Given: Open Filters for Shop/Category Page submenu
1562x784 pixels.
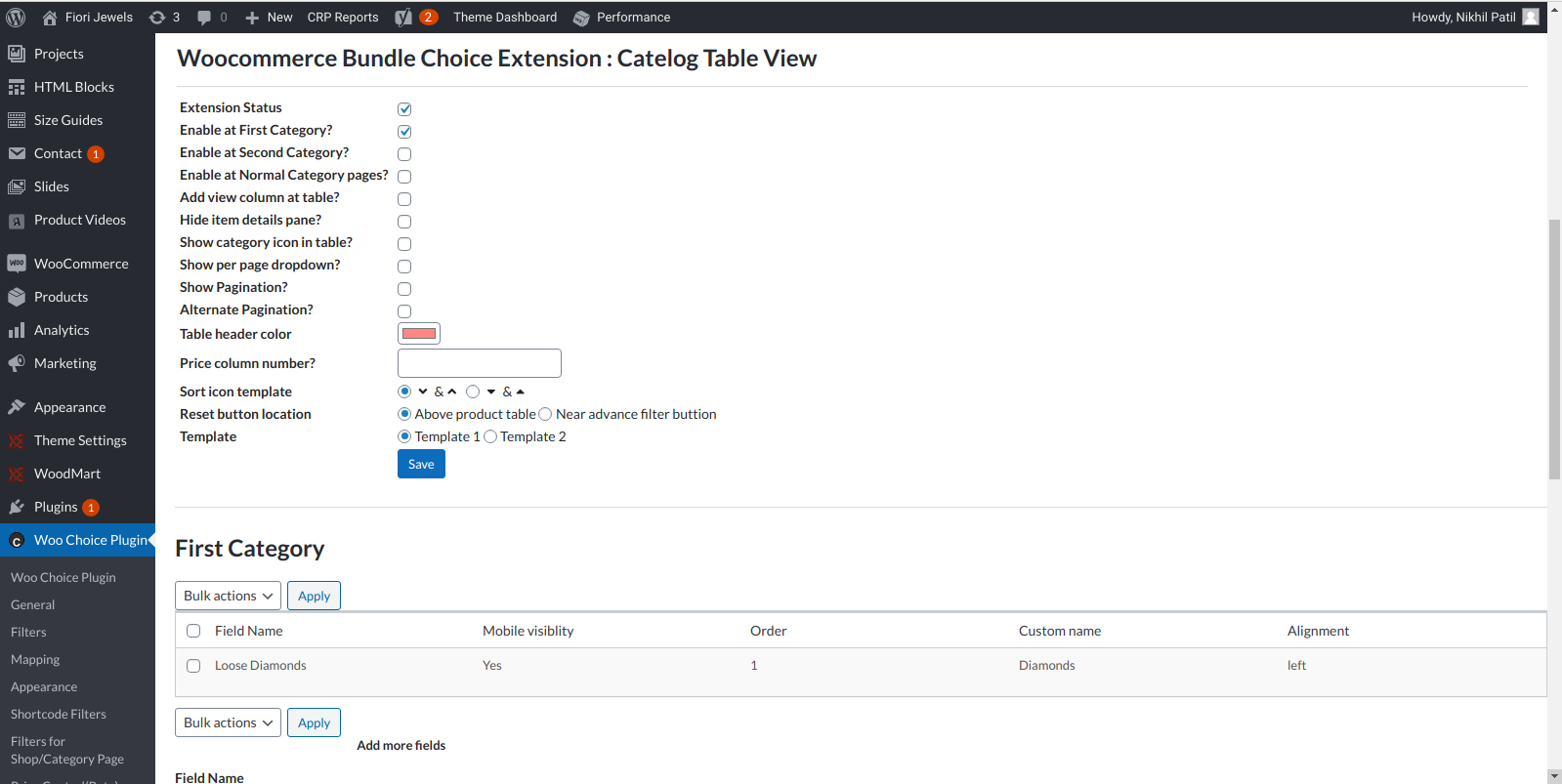Looking at the screenshot, I should [x=67, y=751].
